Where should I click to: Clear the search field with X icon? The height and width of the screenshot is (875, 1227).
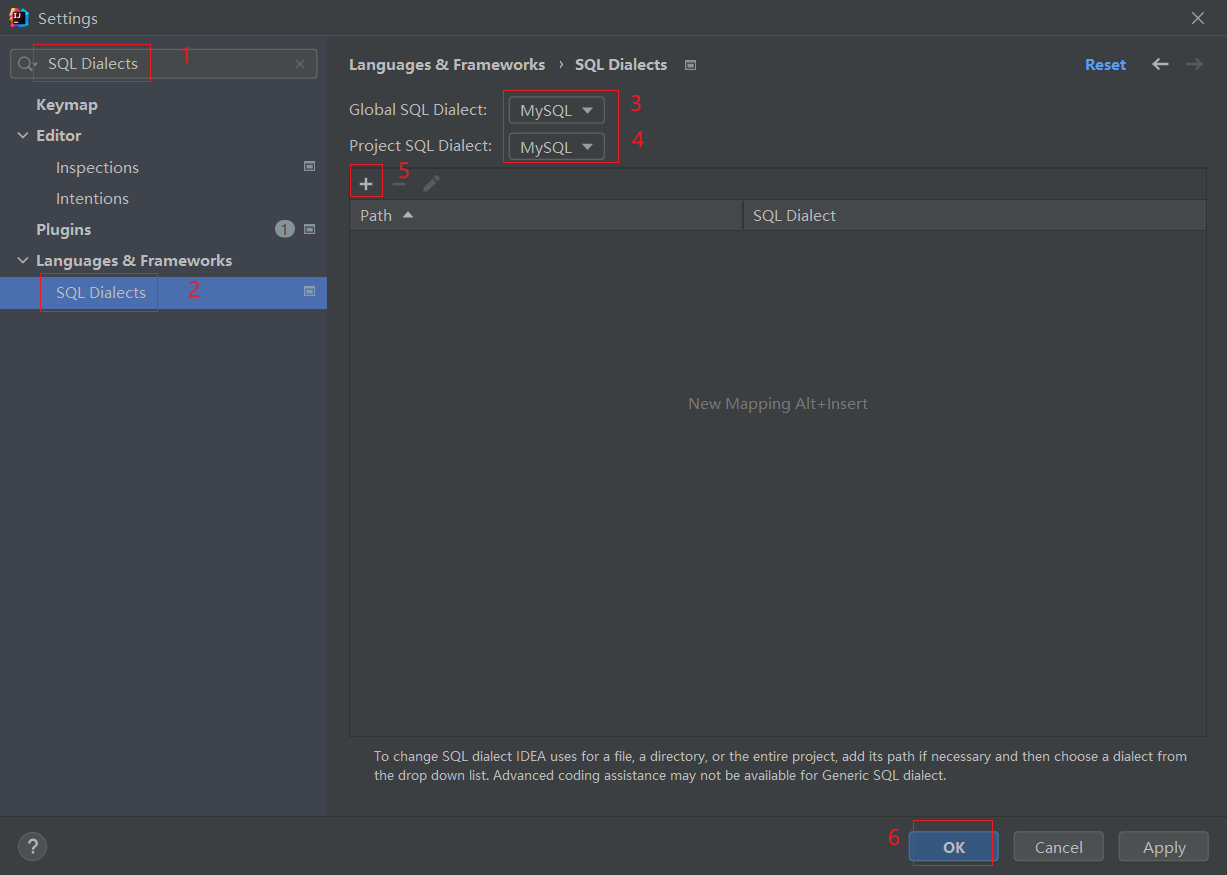click(x=300, y=64)
